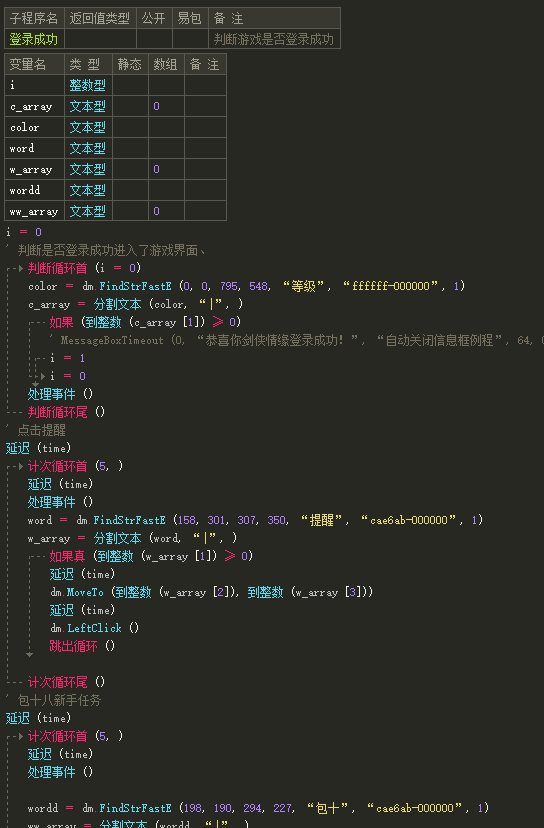544x828 pixels.
Task: Click the 如果 (到整数 (c_array [1]) statement
Action: 145,322
